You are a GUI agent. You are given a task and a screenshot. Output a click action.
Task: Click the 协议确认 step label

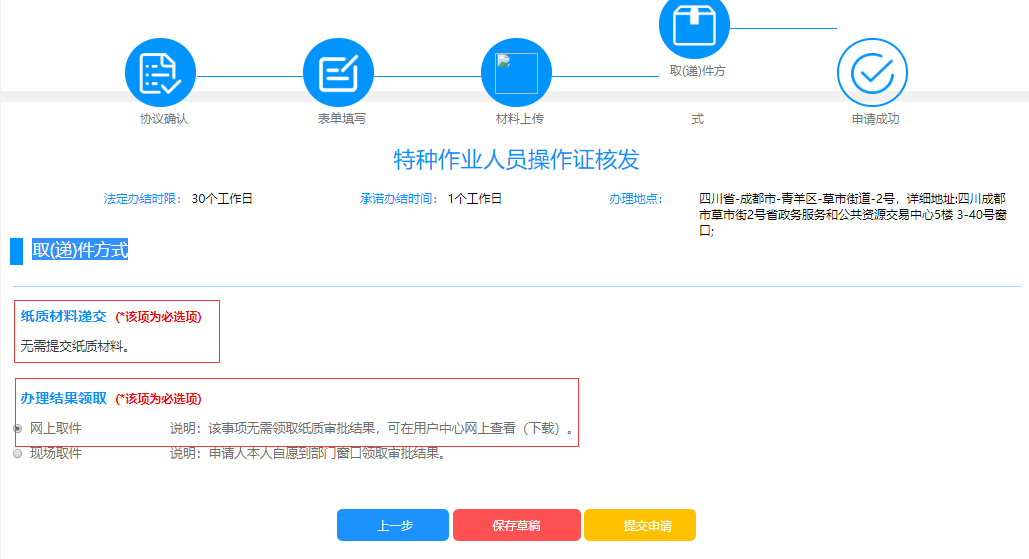tap(164, 119)
